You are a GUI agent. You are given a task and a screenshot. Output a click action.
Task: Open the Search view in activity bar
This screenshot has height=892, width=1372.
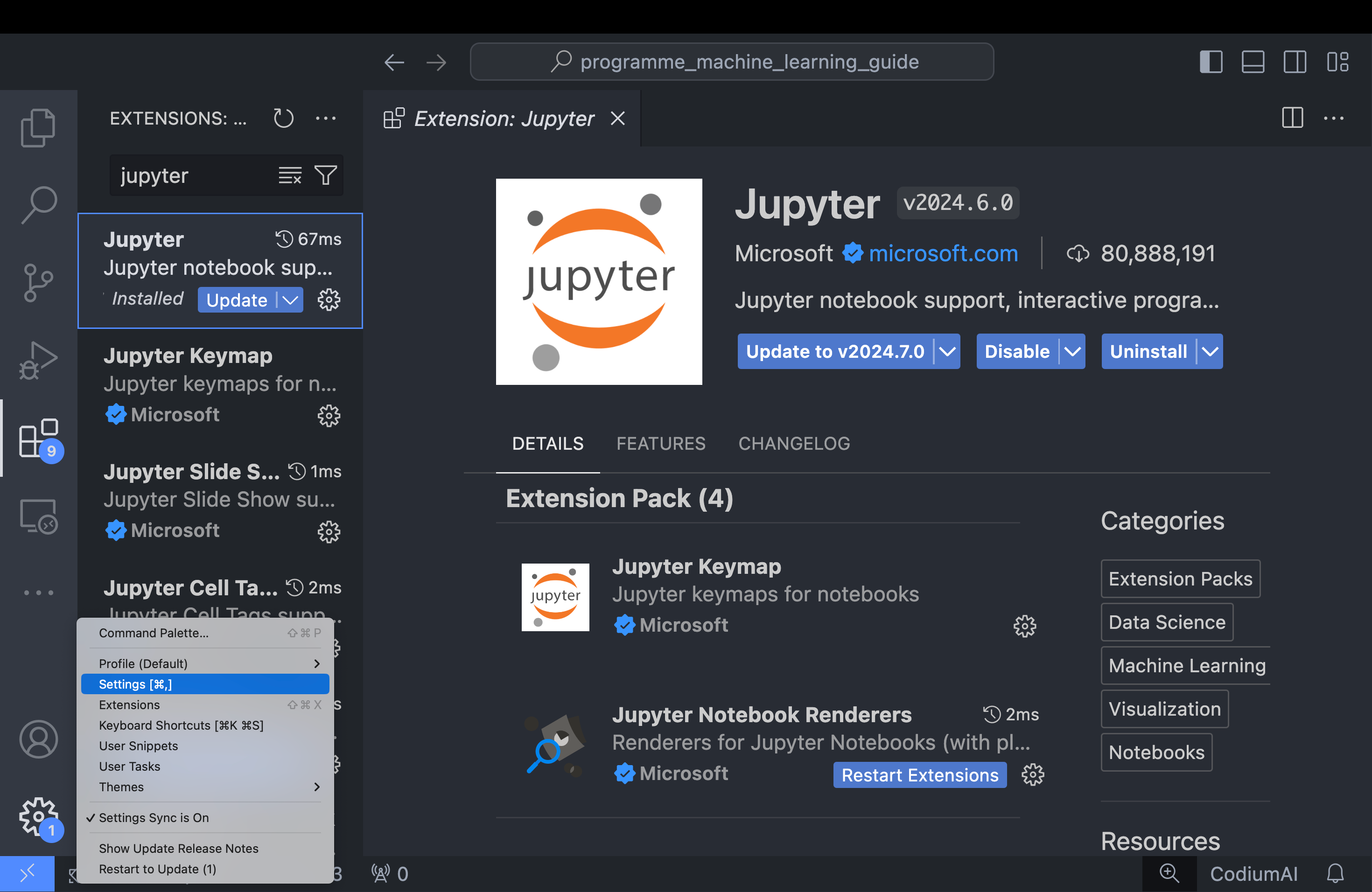[x=38, y=204]
